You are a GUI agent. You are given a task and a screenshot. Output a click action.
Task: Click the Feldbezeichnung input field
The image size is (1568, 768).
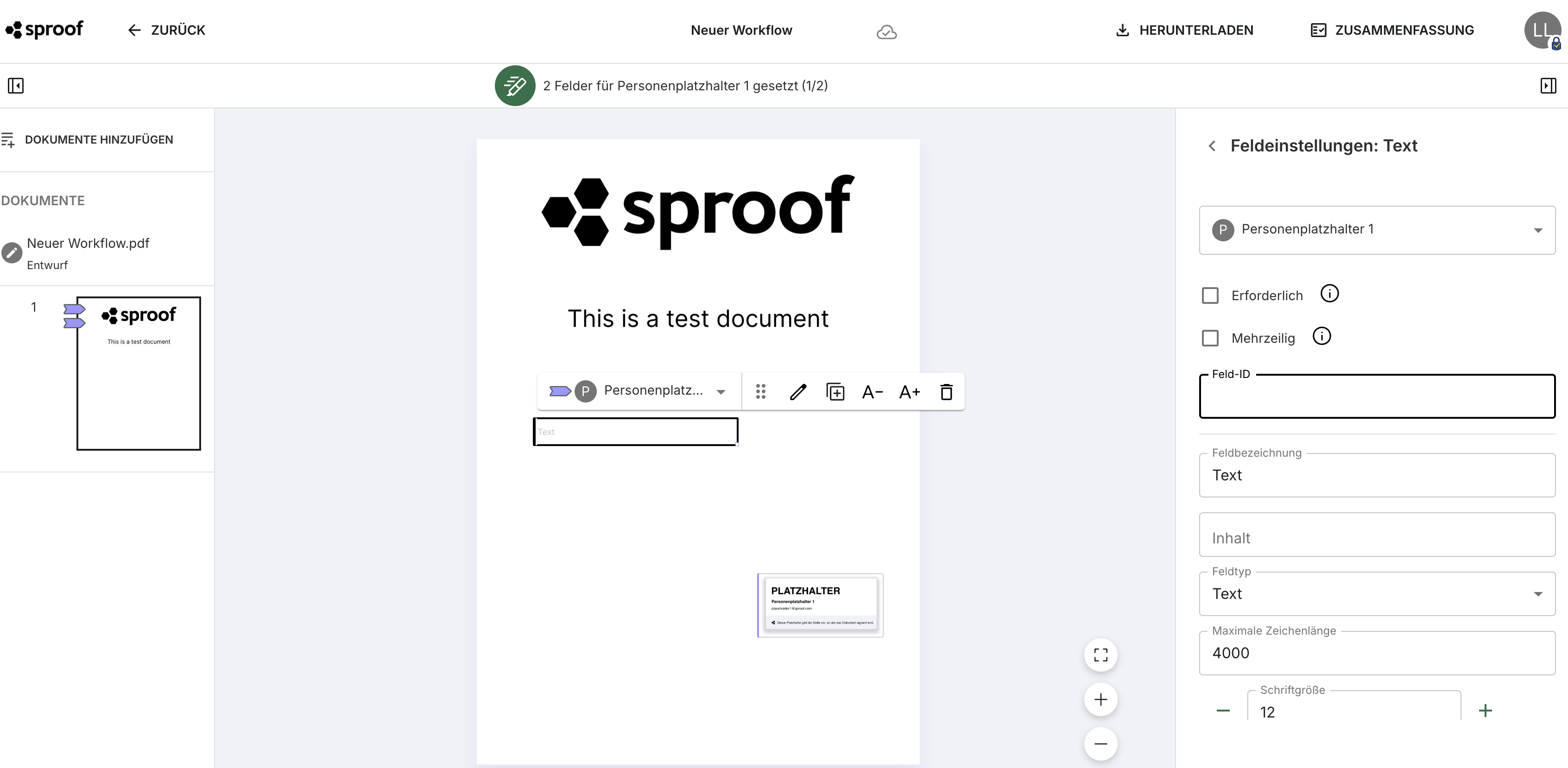click(x=1377, y=475)
